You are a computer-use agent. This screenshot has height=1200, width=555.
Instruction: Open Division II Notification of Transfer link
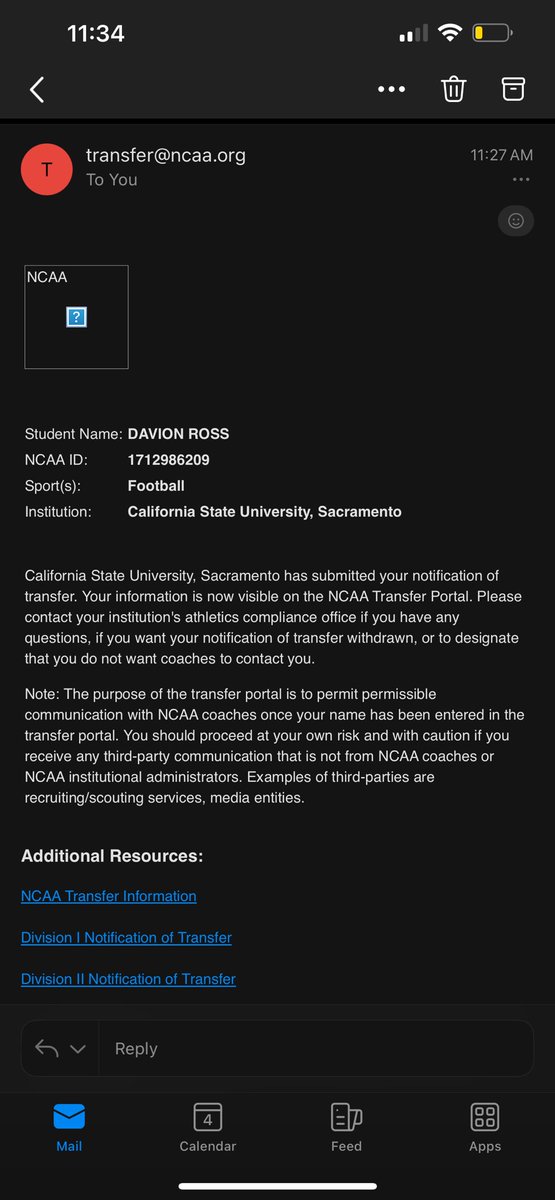128,979
